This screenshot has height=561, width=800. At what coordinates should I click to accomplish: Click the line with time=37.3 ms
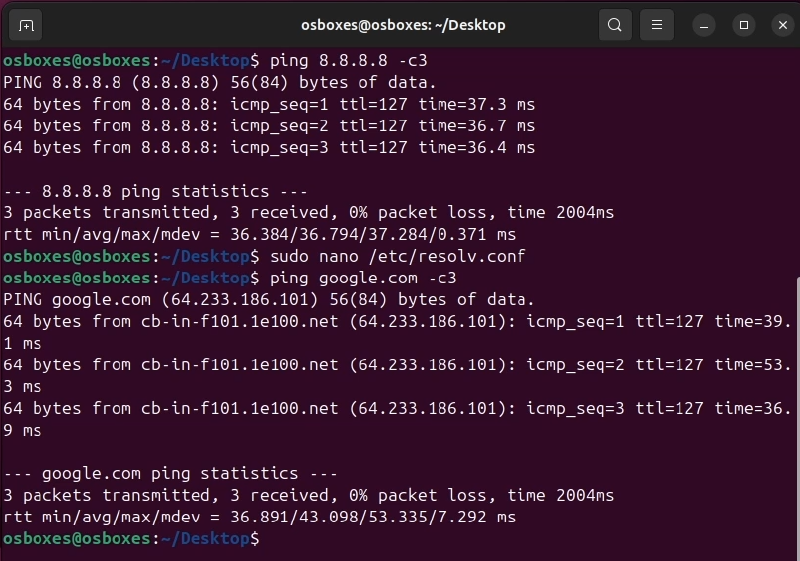[x=269, y=105]
